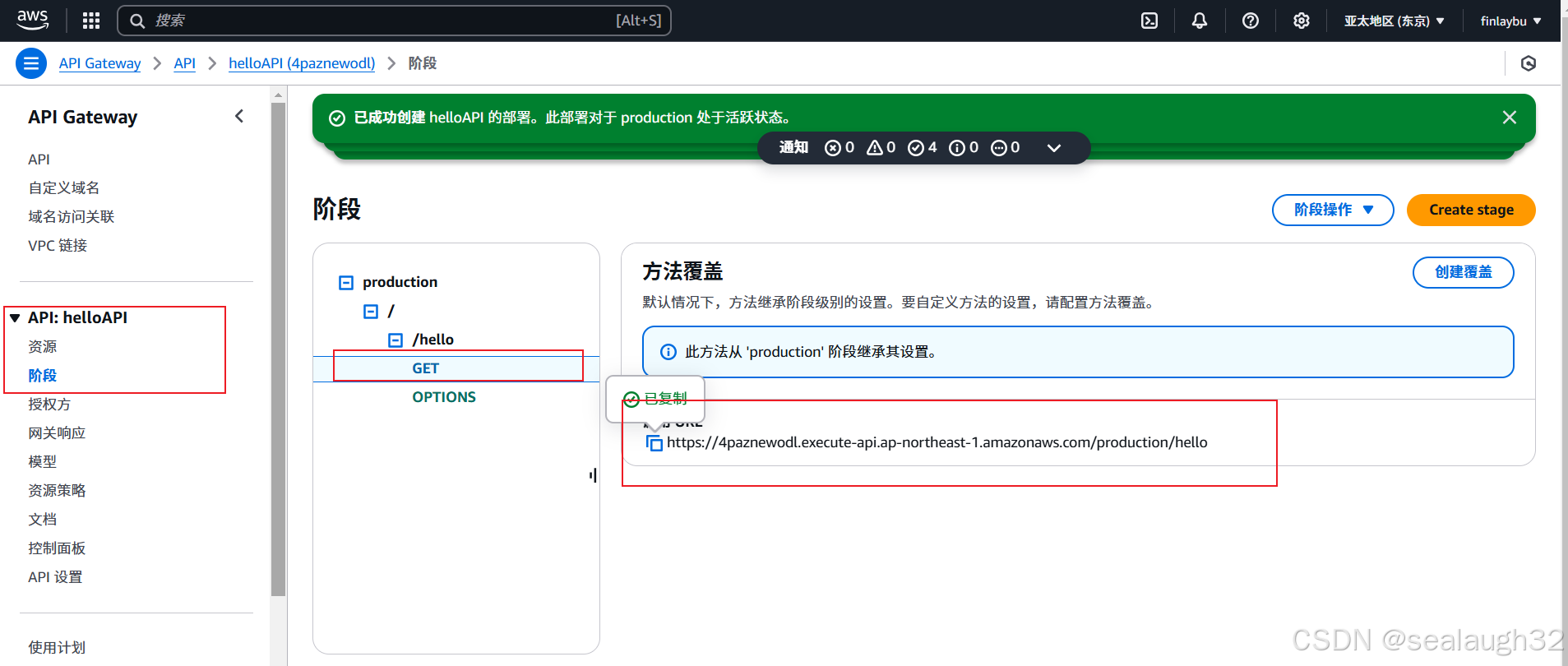Dismiss the green deployment success banner
The image size is (1568, 666).
[1510, 118]
